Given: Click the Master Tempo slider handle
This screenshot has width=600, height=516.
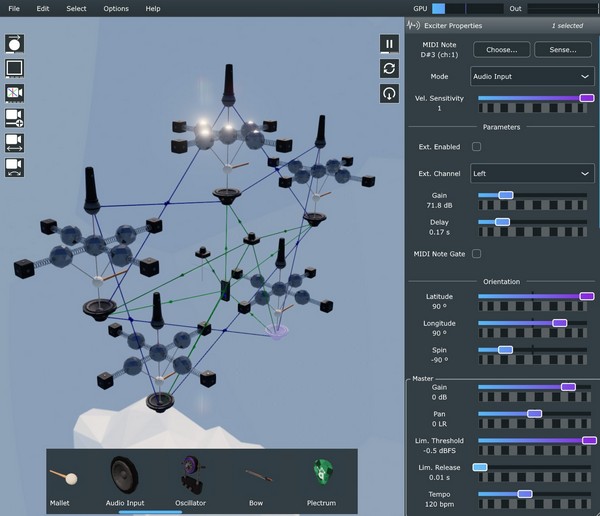Looking at the screenshot, I should [524, 494].
